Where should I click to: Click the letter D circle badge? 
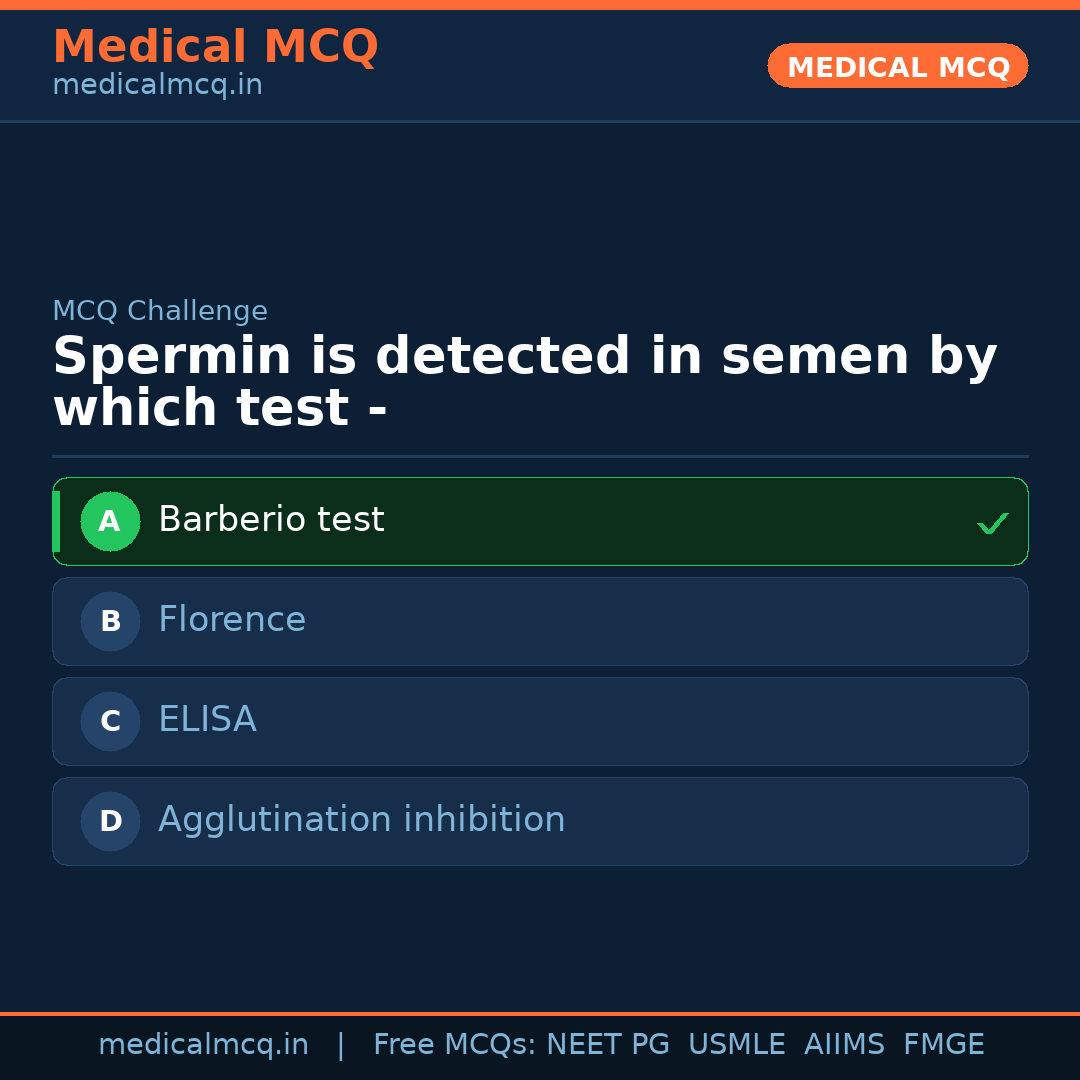coord(110,821)
